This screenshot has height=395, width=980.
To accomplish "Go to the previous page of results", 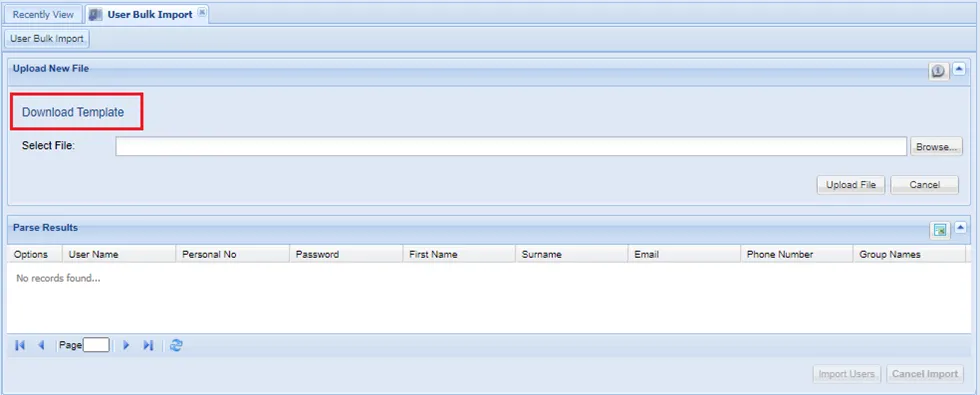I will pyautogui.click(x=41, y=345).
